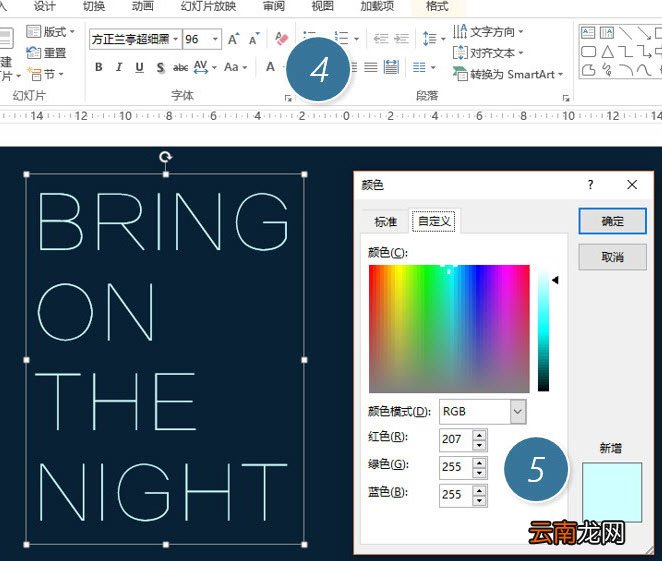The image size is (662, 561).
Task: Apply numbered list formatting
Action: [342, 38]
